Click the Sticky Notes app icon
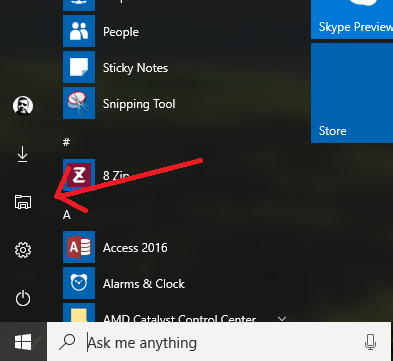The image size is (393, 361). tap(79, 67)
